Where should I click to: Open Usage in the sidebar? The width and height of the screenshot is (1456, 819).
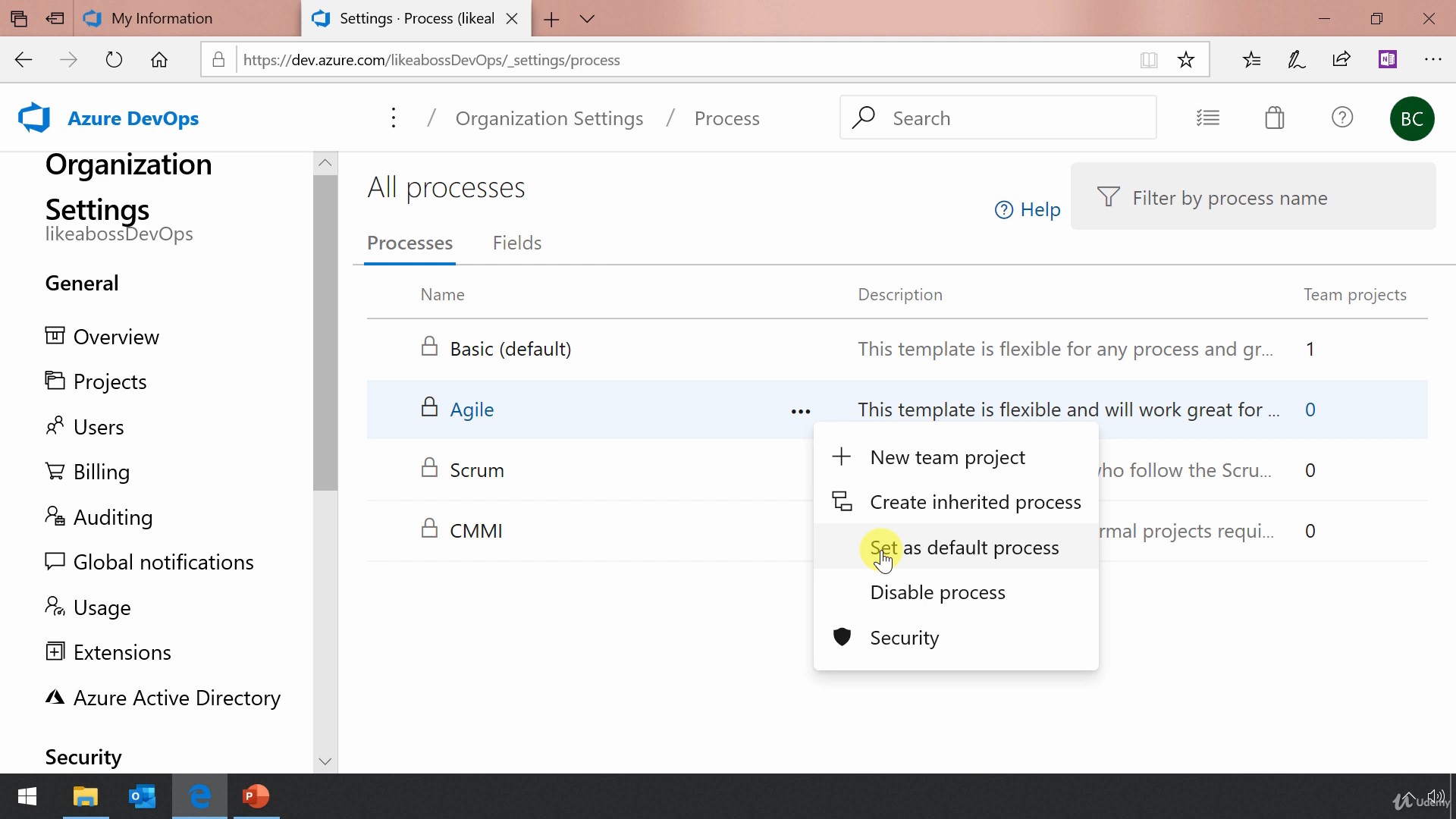[88, 607]
